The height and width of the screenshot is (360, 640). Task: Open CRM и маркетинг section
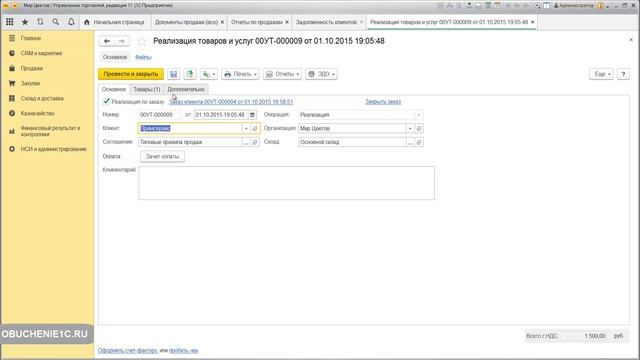[41, 53]
